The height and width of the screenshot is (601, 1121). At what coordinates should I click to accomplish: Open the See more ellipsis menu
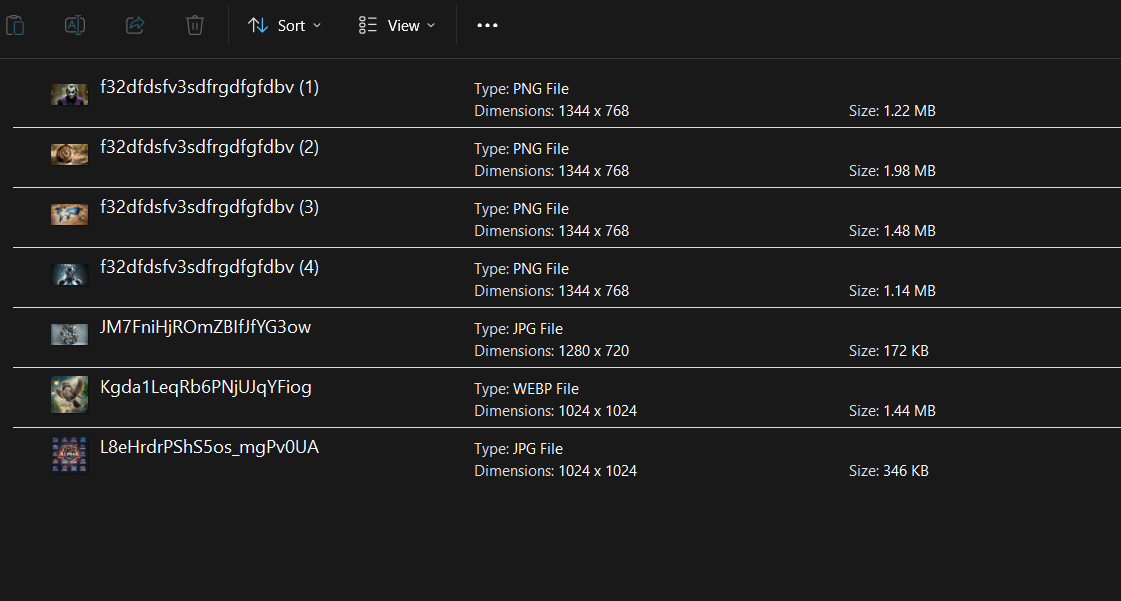coord(488,26)
